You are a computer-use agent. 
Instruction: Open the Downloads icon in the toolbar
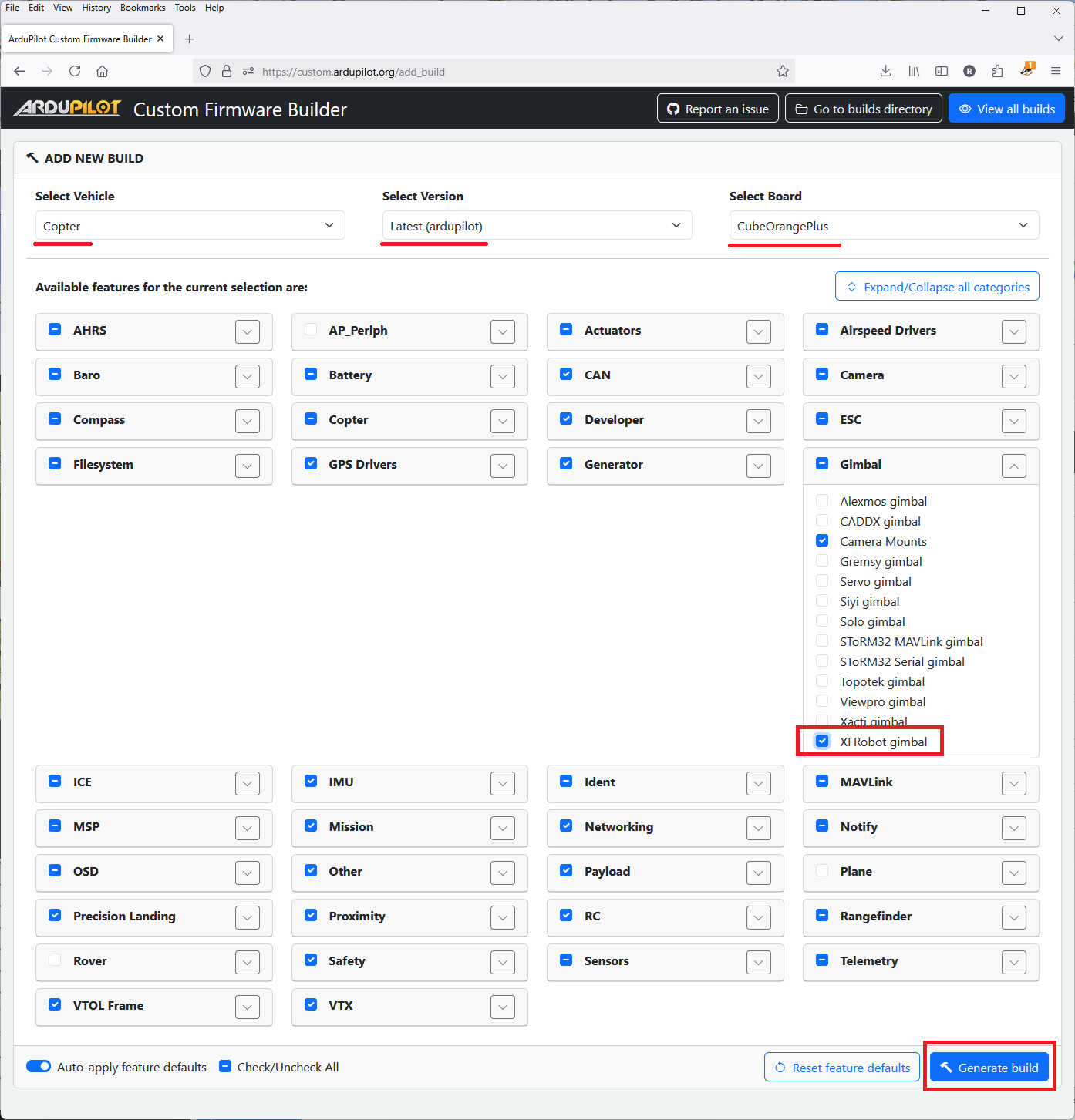pyautogui.click(x=885, y=71)
